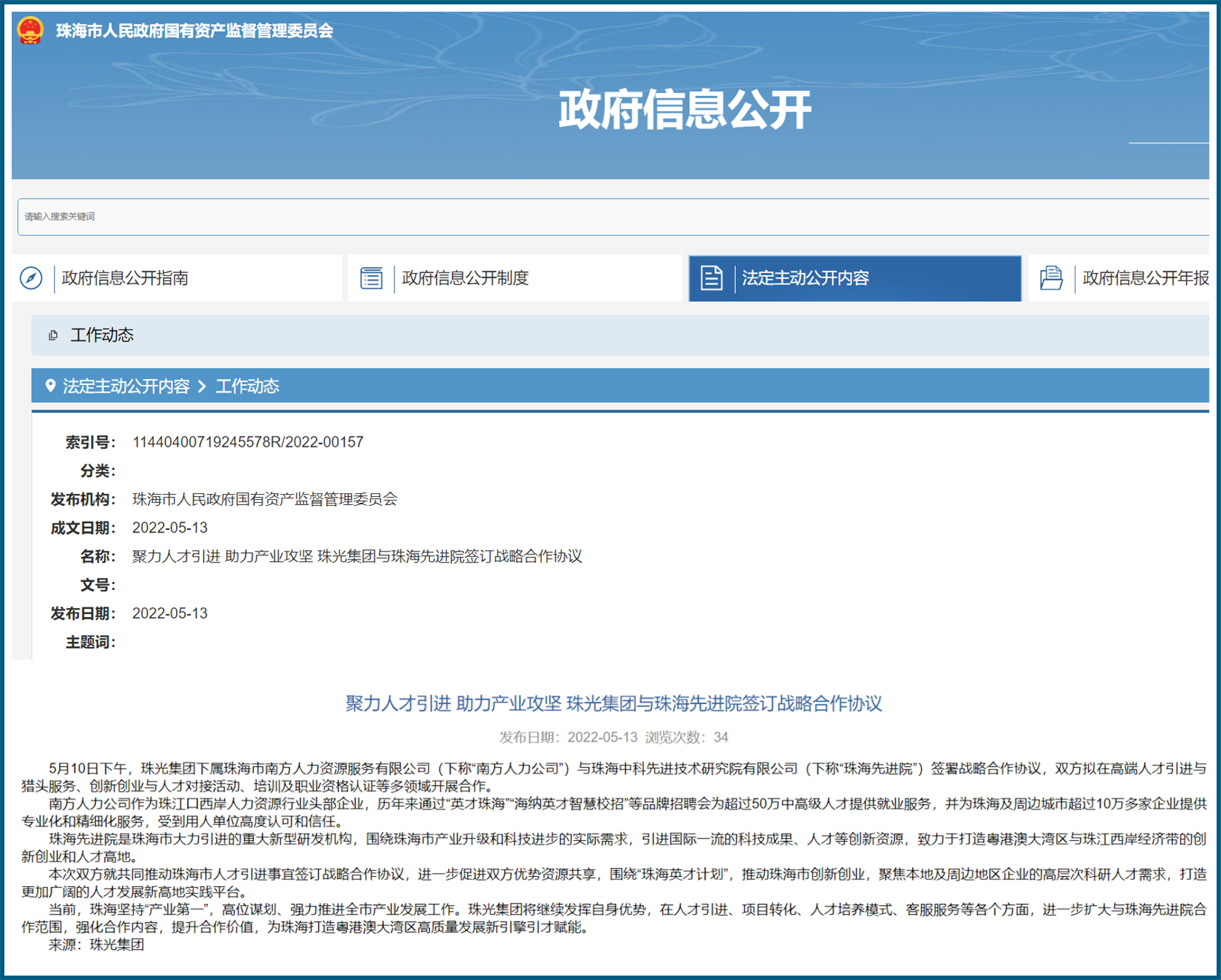The height and width of the screenshot is (980, 1221).
Task: Click the 分类 label
Action: point(98,471)
